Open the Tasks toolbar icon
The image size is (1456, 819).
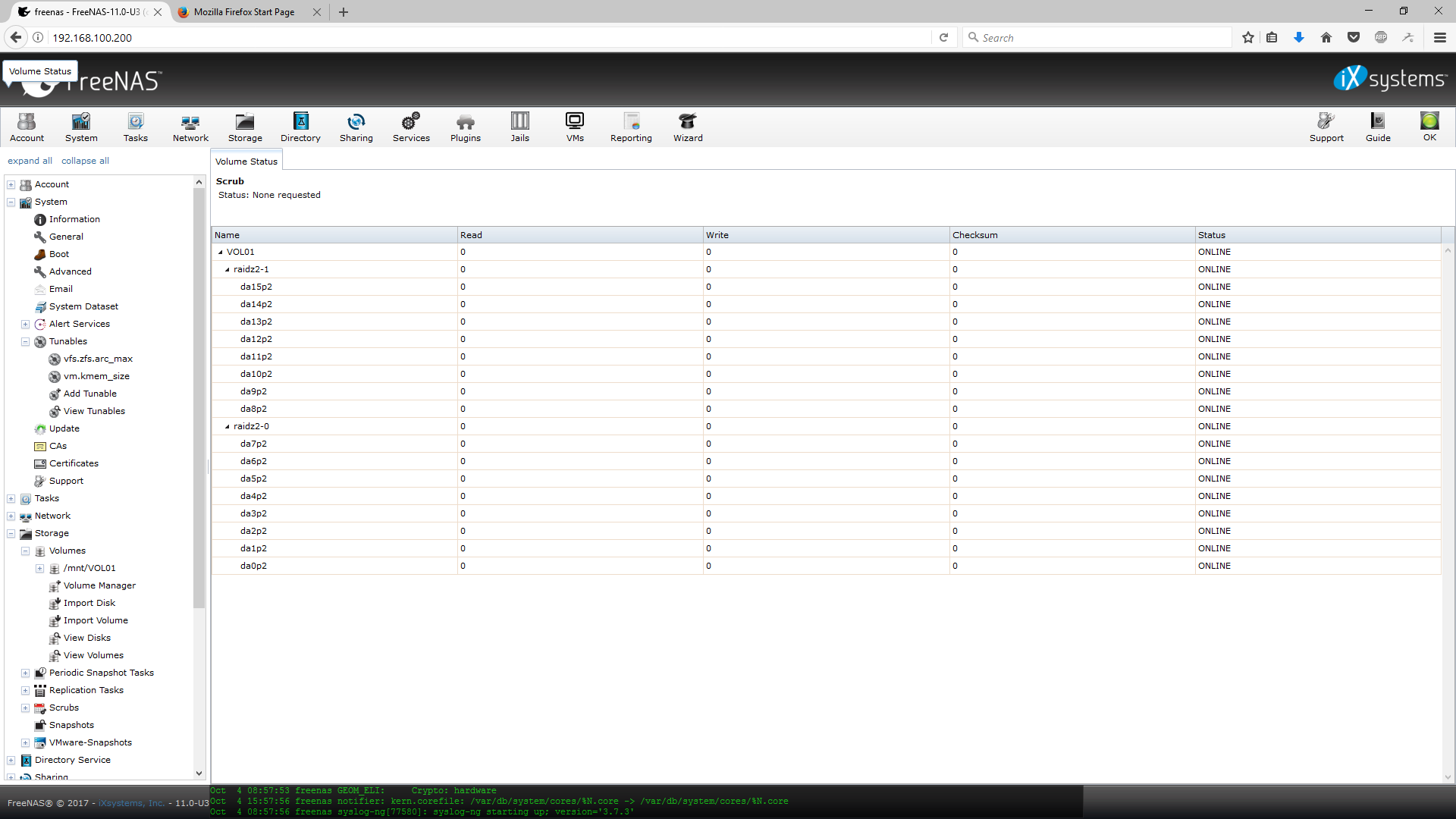pos(136,127)
